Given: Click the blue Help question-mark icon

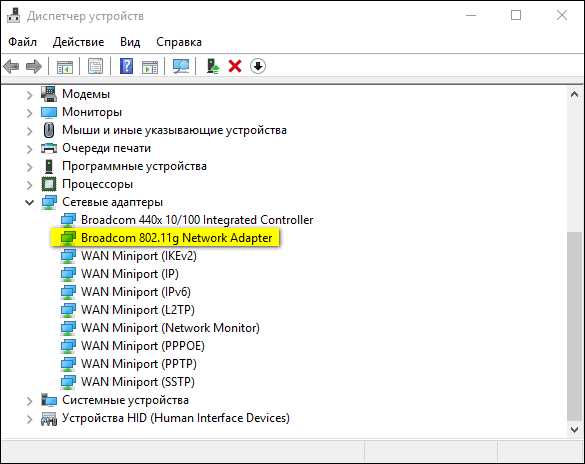Looking at the screenshot, I should click(x=126, y=67).
